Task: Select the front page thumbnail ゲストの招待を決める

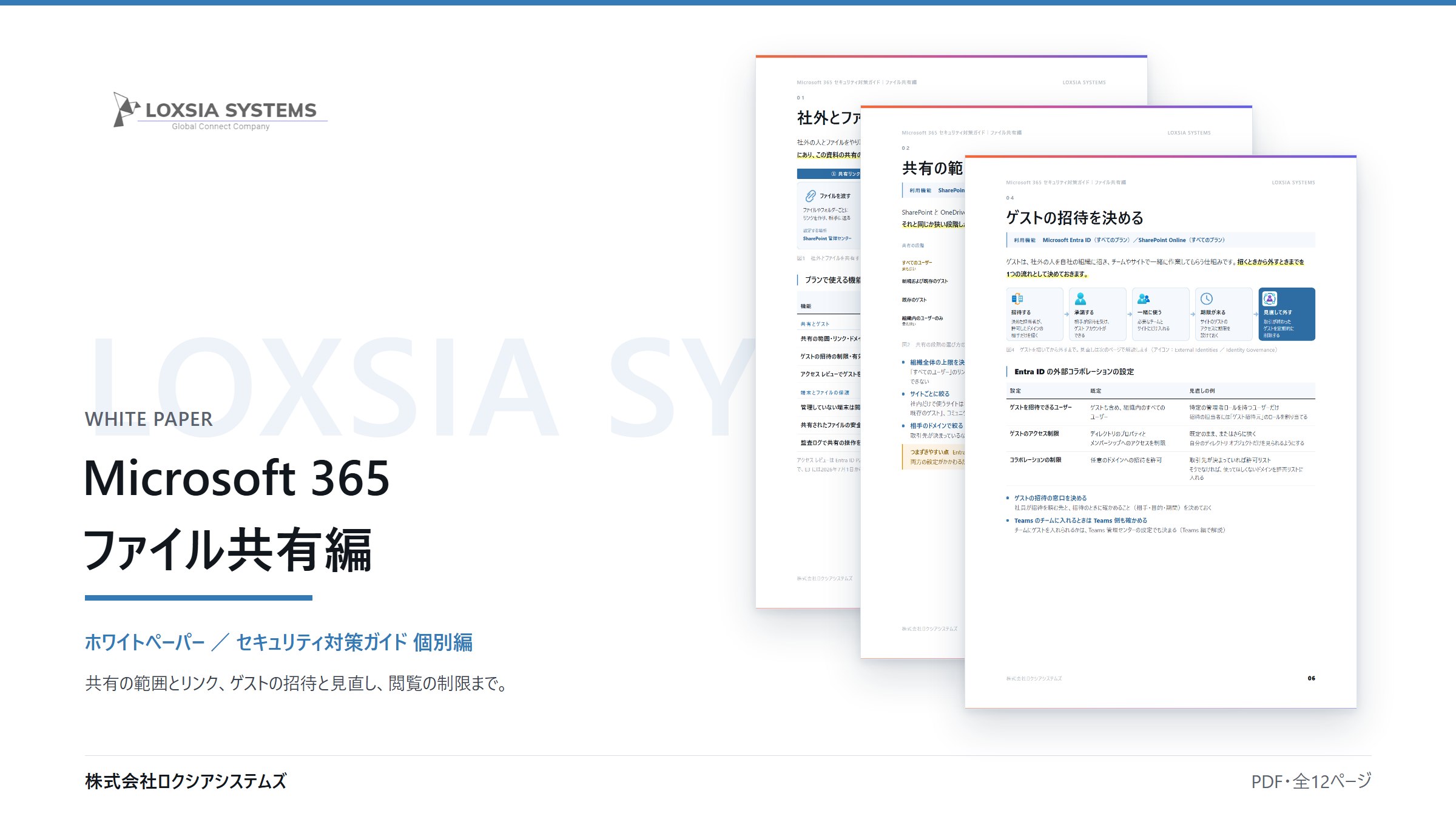Action: pyautogui.click(x=1160, y=431)
